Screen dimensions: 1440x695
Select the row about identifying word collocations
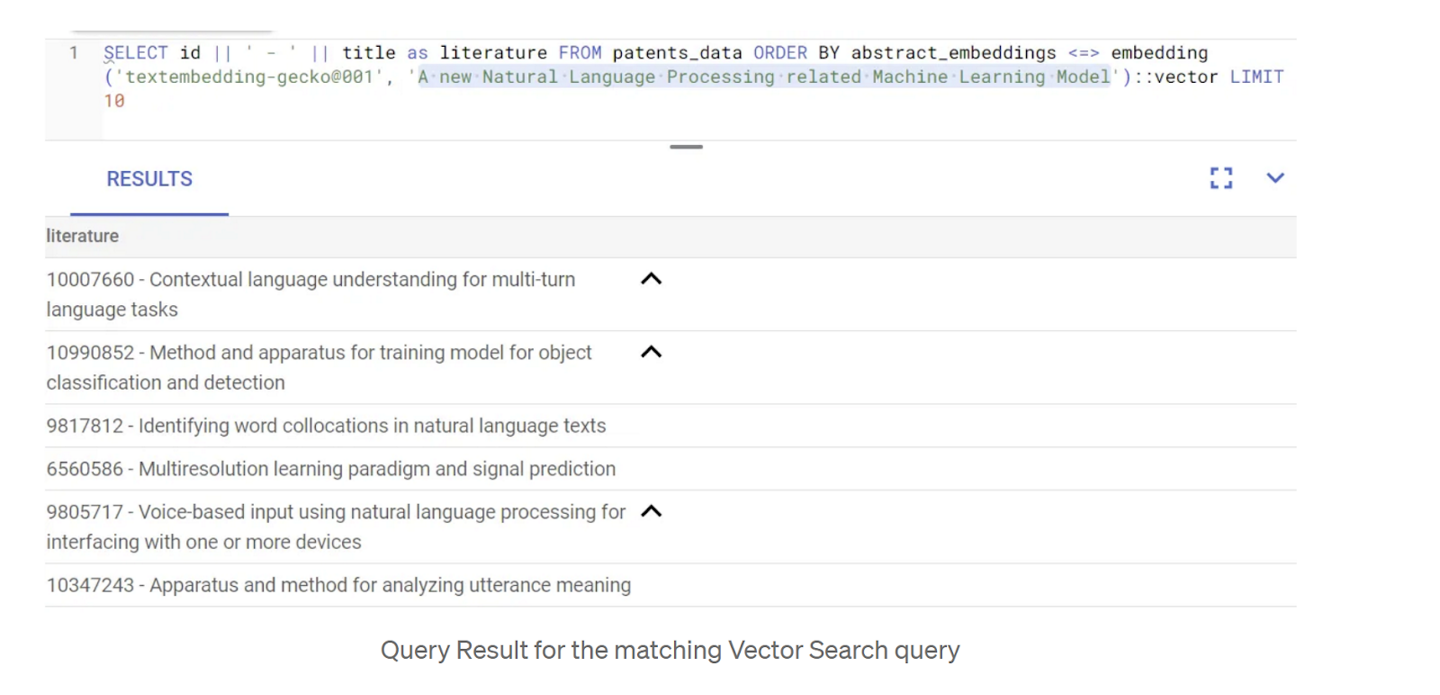coord(325,426)
